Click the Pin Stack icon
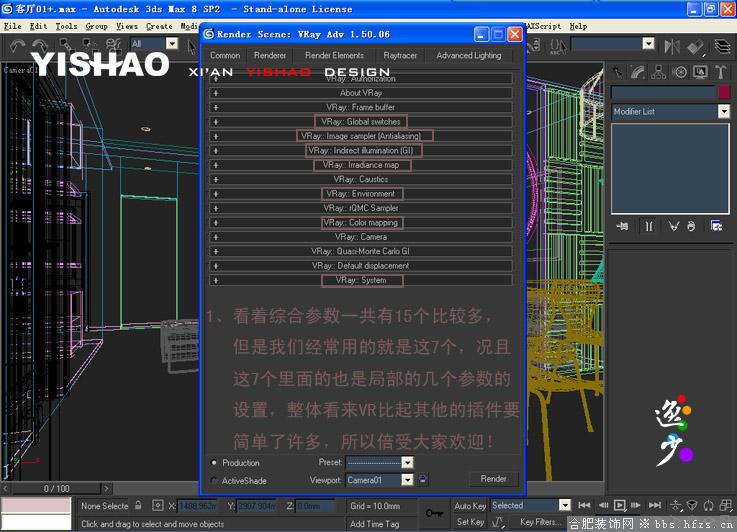Viewport: 737px width, 532px height. [622, 227]
